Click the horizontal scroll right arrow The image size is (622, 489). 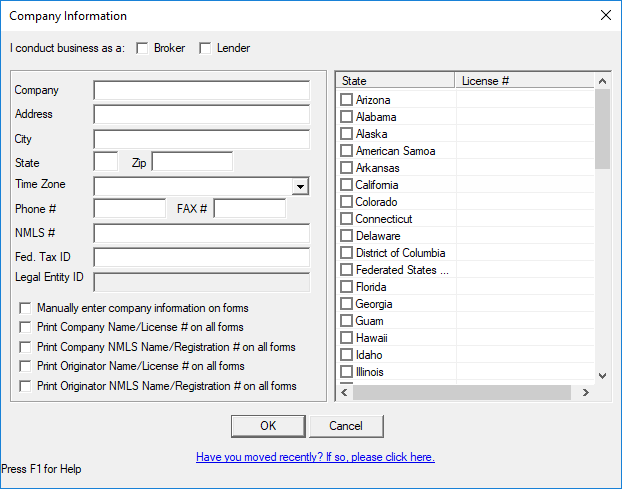point(586,393)
